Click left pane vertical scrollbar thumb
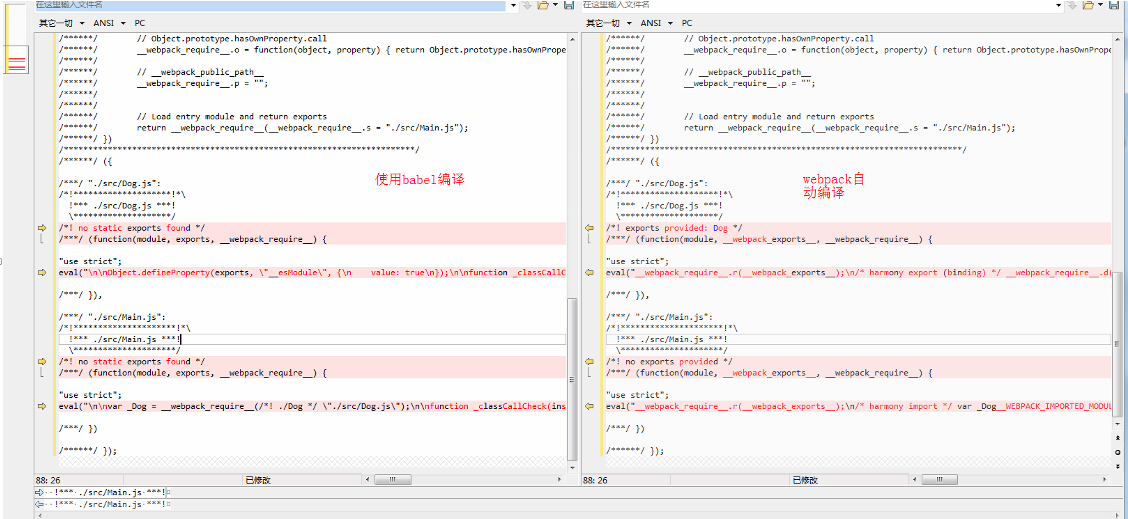The width and height of the screenshot is (1128, 519). click(x=573, y=379)
